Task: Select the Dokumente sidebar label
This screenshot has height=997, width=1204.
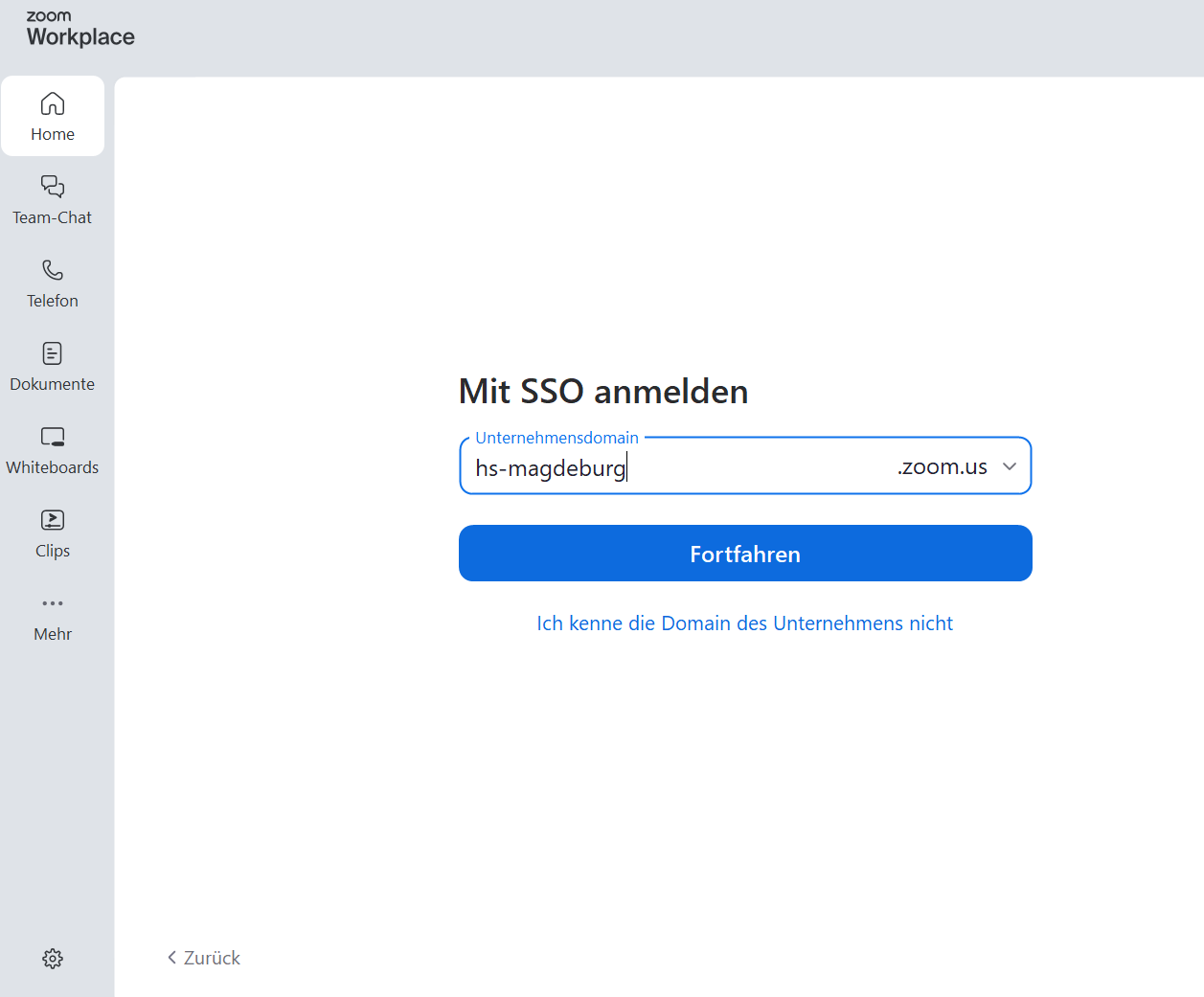Action: click(53, 384)
